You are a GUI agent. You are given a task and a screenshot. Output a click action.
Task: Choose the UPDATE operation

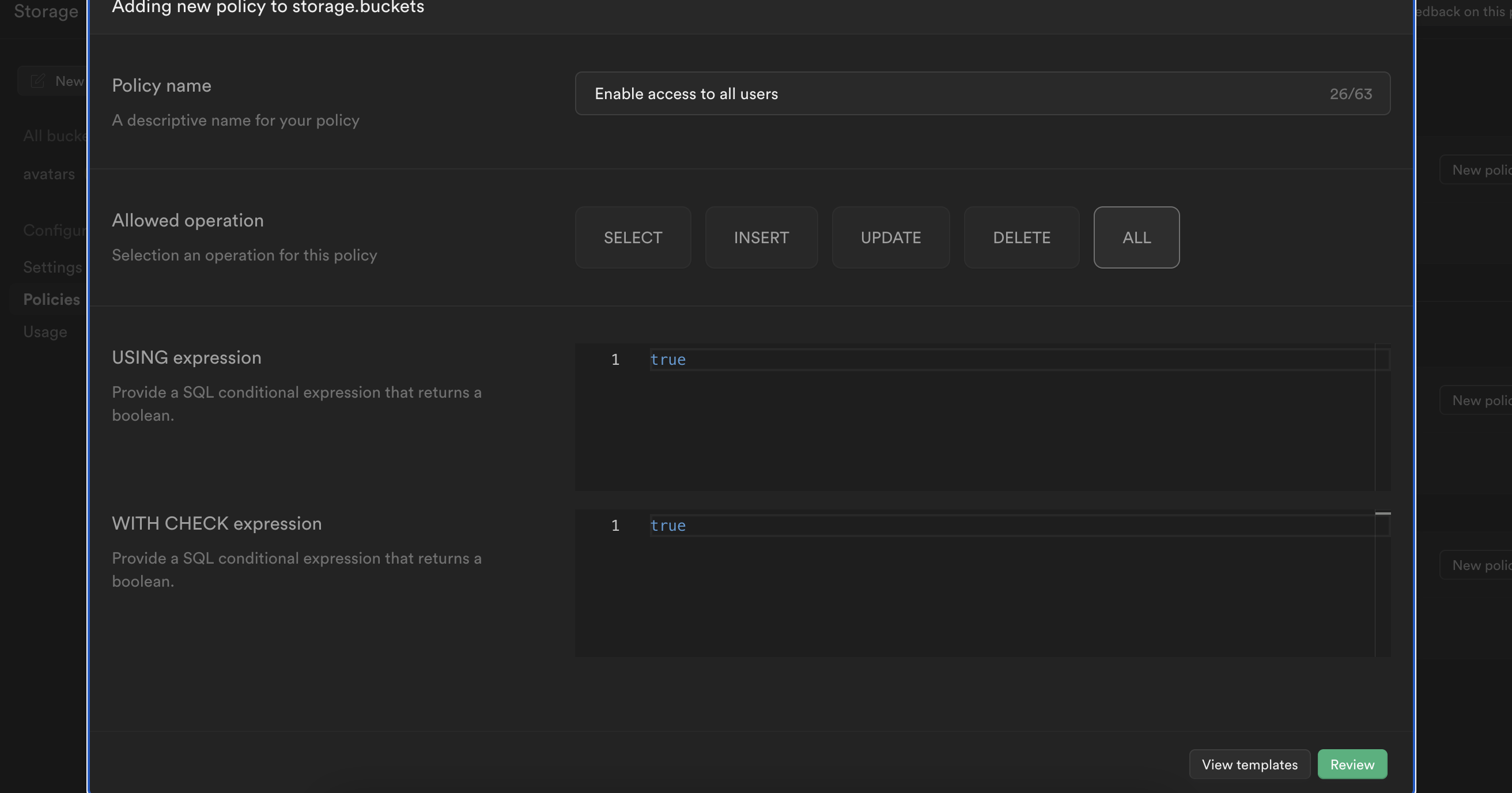tap(890, 237)
